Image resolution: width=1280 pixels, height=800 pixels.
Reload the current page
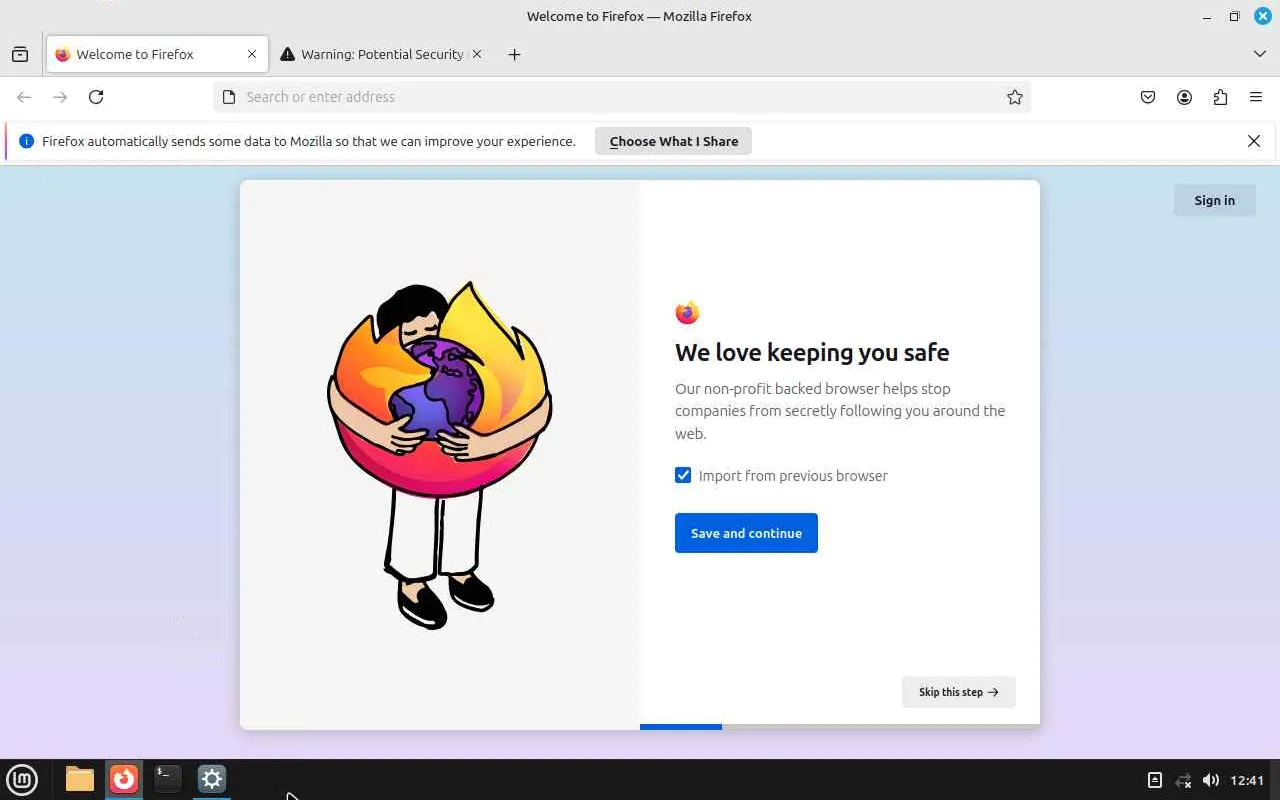[96, 97]
